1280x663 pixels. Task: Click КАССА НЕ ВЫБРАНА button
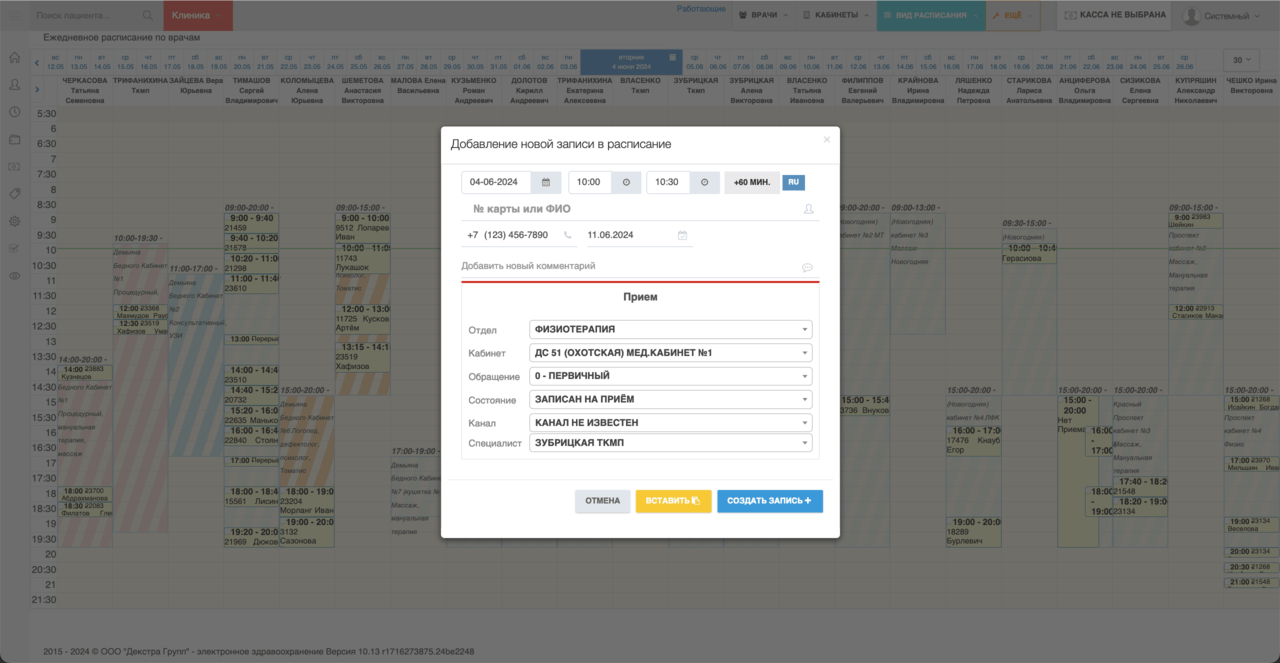click(x=1114, y=16)
